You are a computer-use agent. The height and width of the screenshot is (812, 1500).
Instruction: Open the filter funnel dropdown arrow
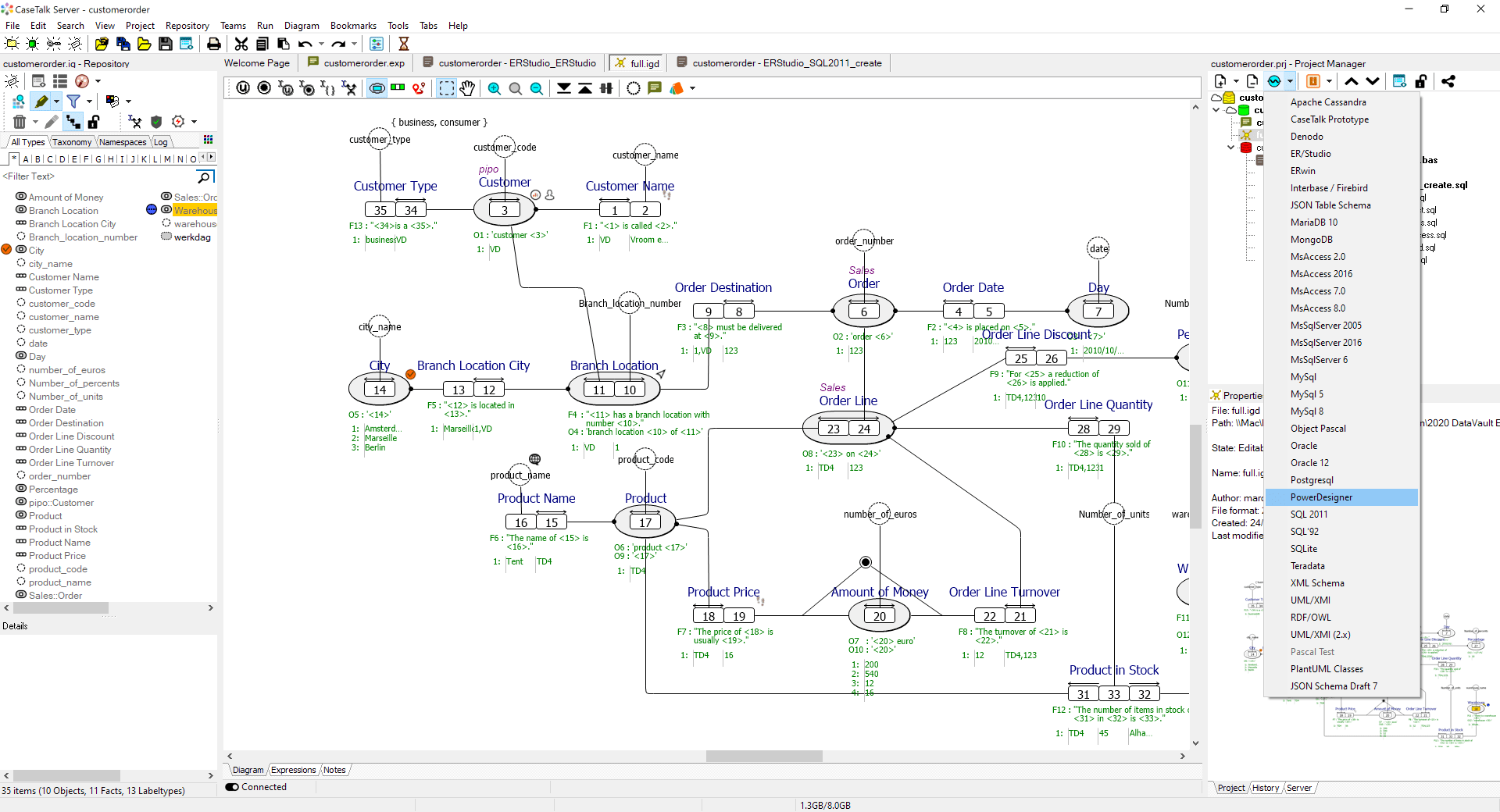89,101
